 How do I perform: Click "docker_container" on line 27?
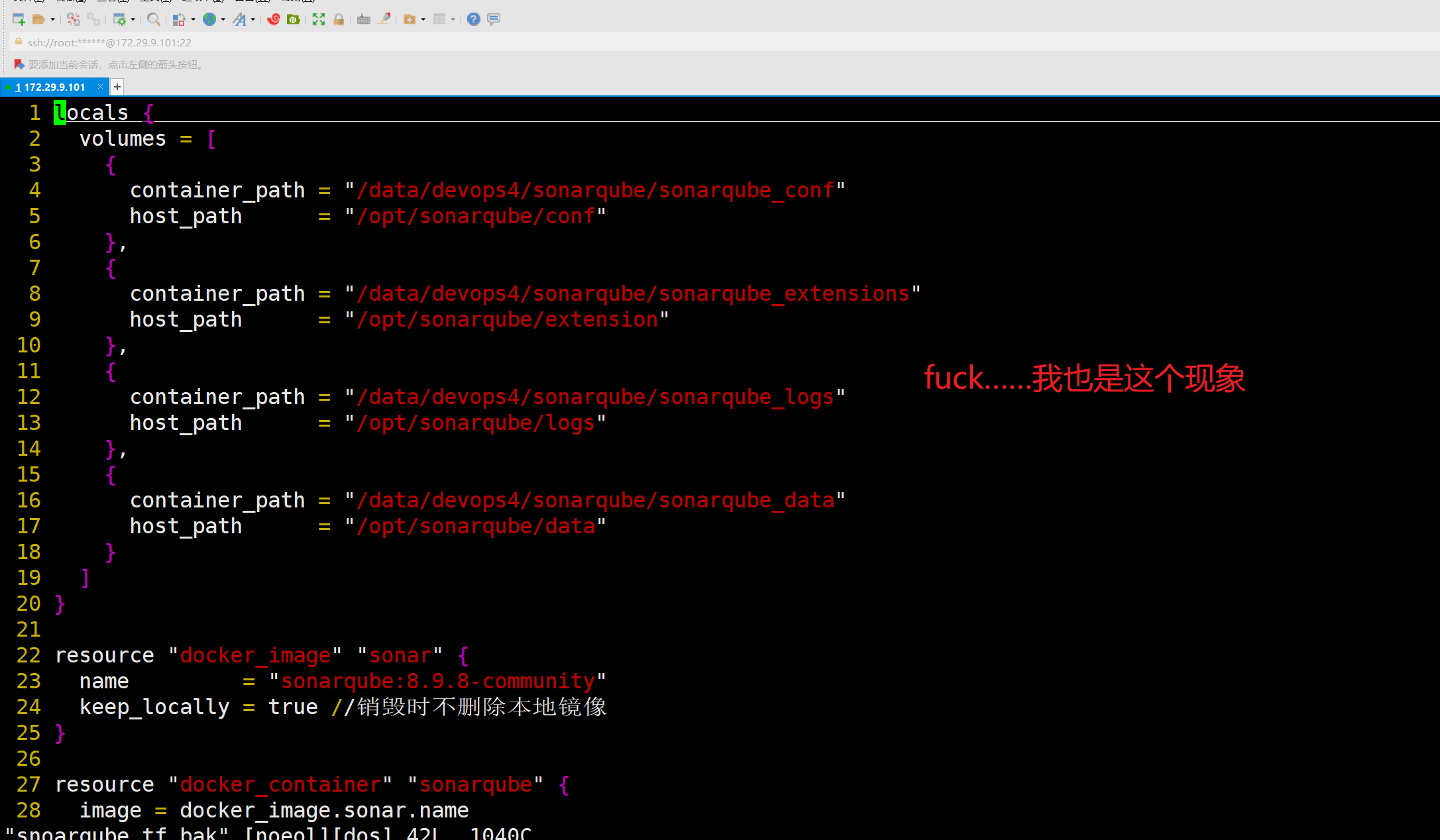click(x=280, y=784)
